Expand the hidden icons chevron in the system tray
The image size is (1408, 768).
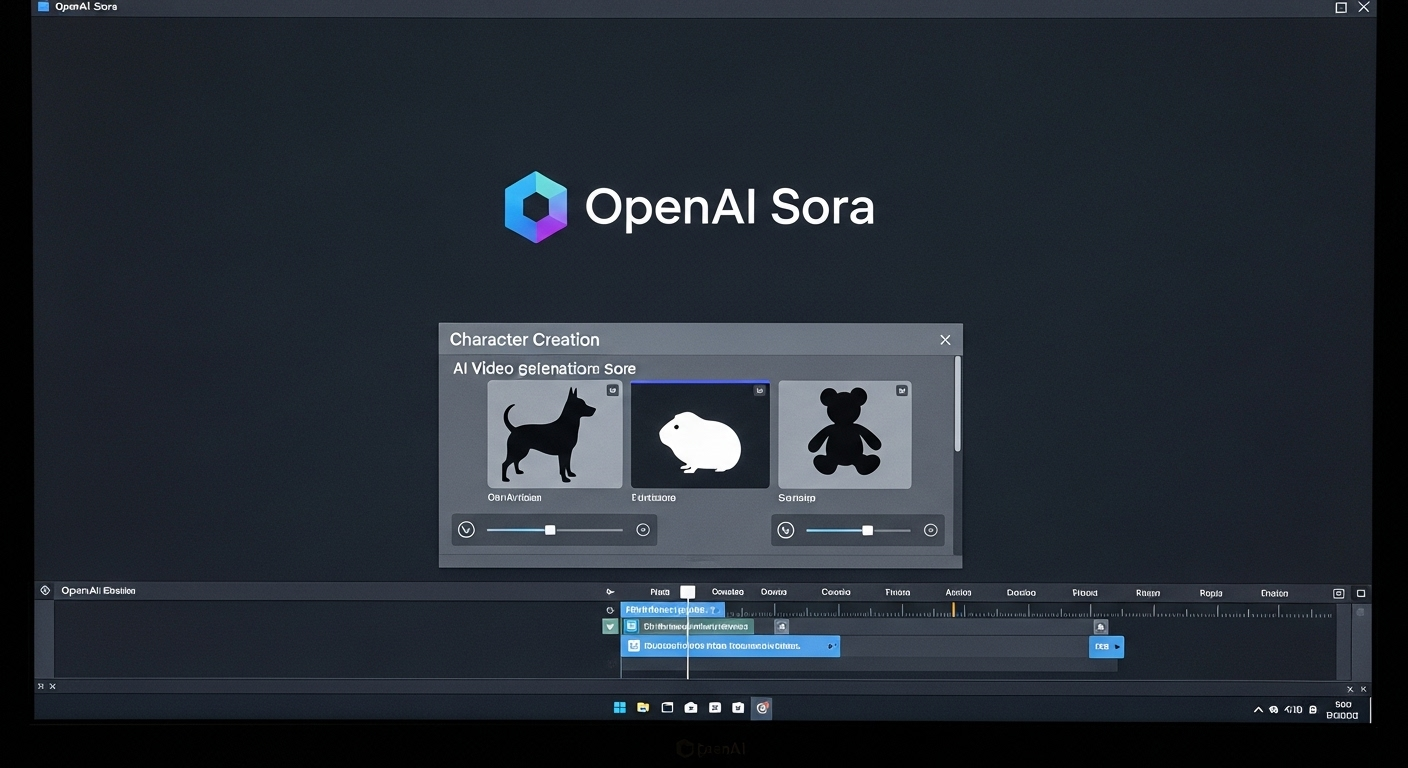(1258, 709)
